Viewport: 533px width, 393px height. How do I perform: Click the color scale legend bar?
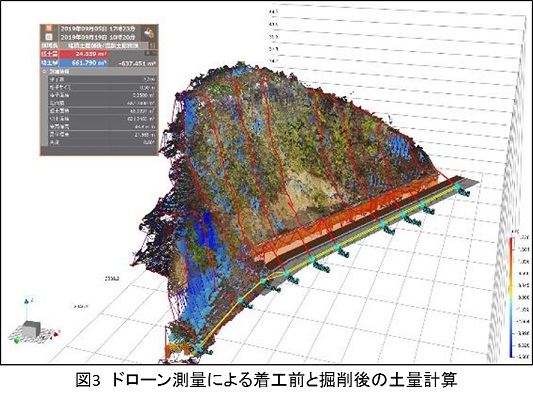[x=511, y=297]
